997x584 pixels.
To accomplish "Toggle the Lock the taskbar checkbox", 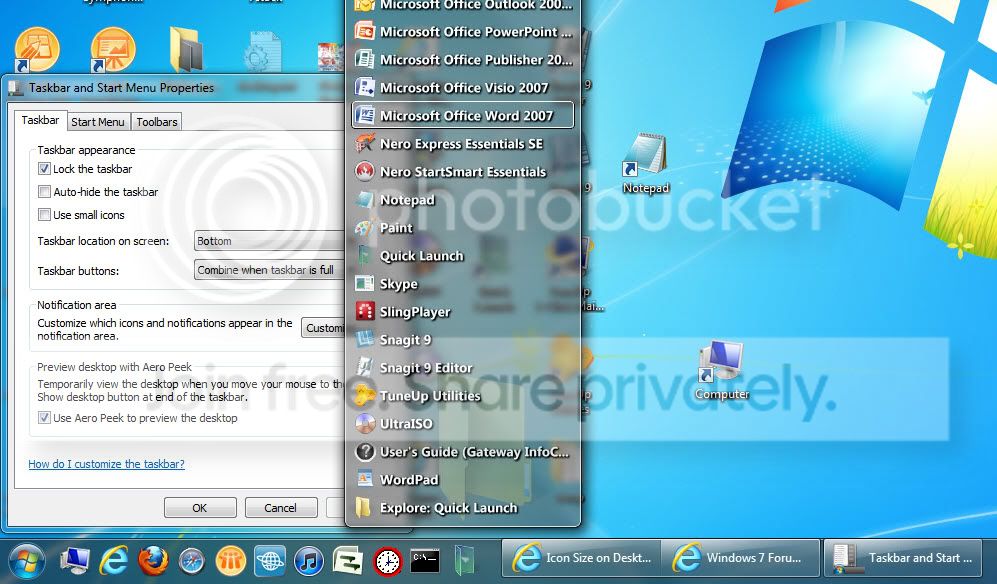I will coord(44,169).
